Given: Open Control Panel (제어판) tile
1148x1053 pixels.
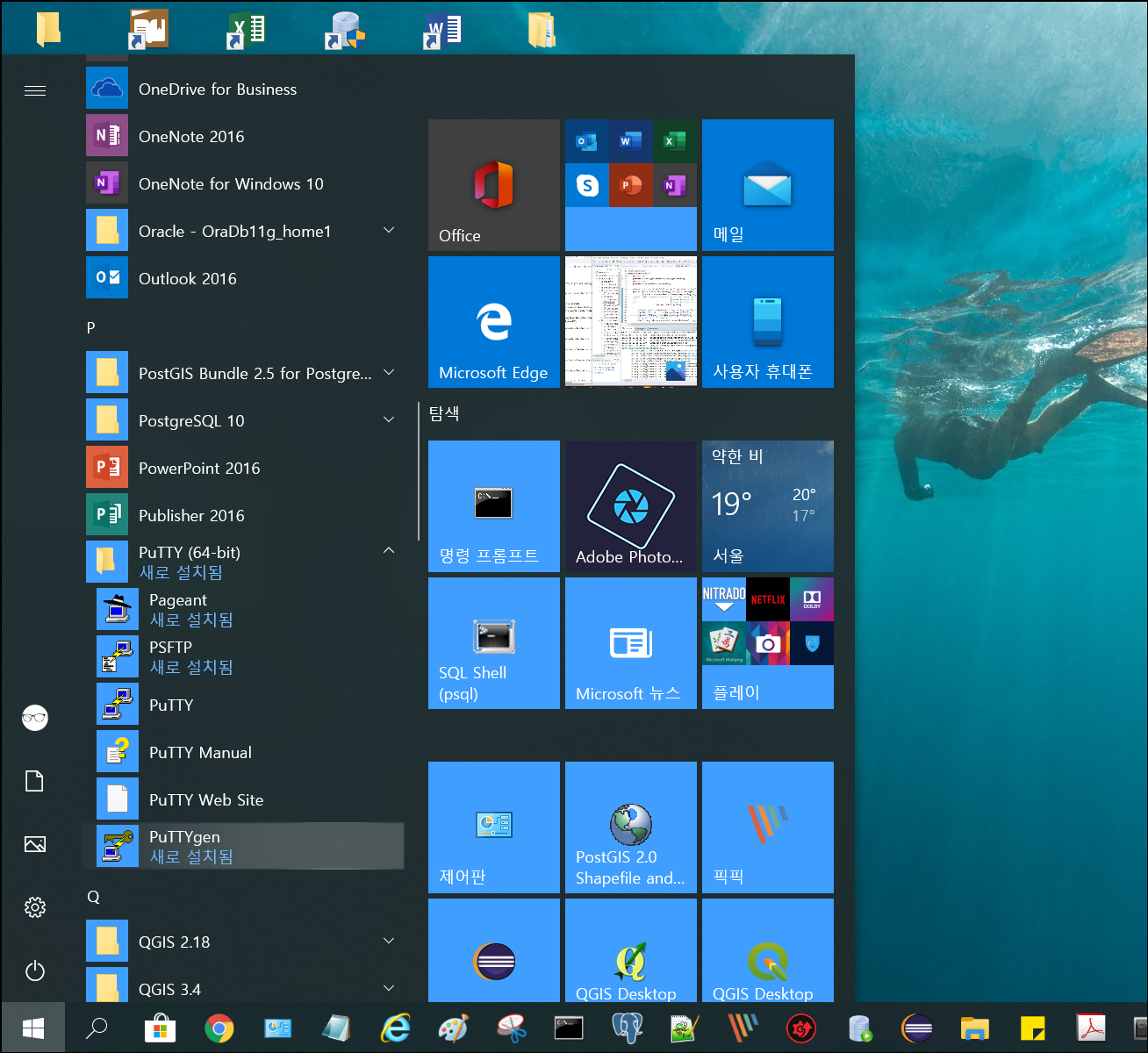Looking at the screenshot, I should click(x=494, y=827).
